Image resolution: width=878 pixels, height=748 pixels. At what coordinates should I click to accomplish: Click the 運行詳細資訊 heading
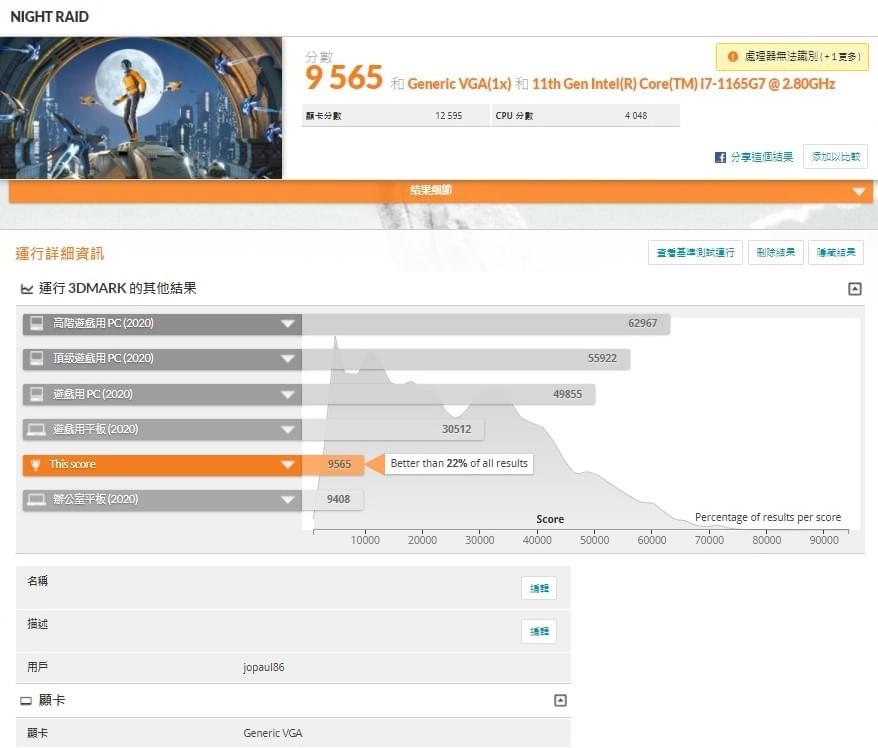pos(60,254)
